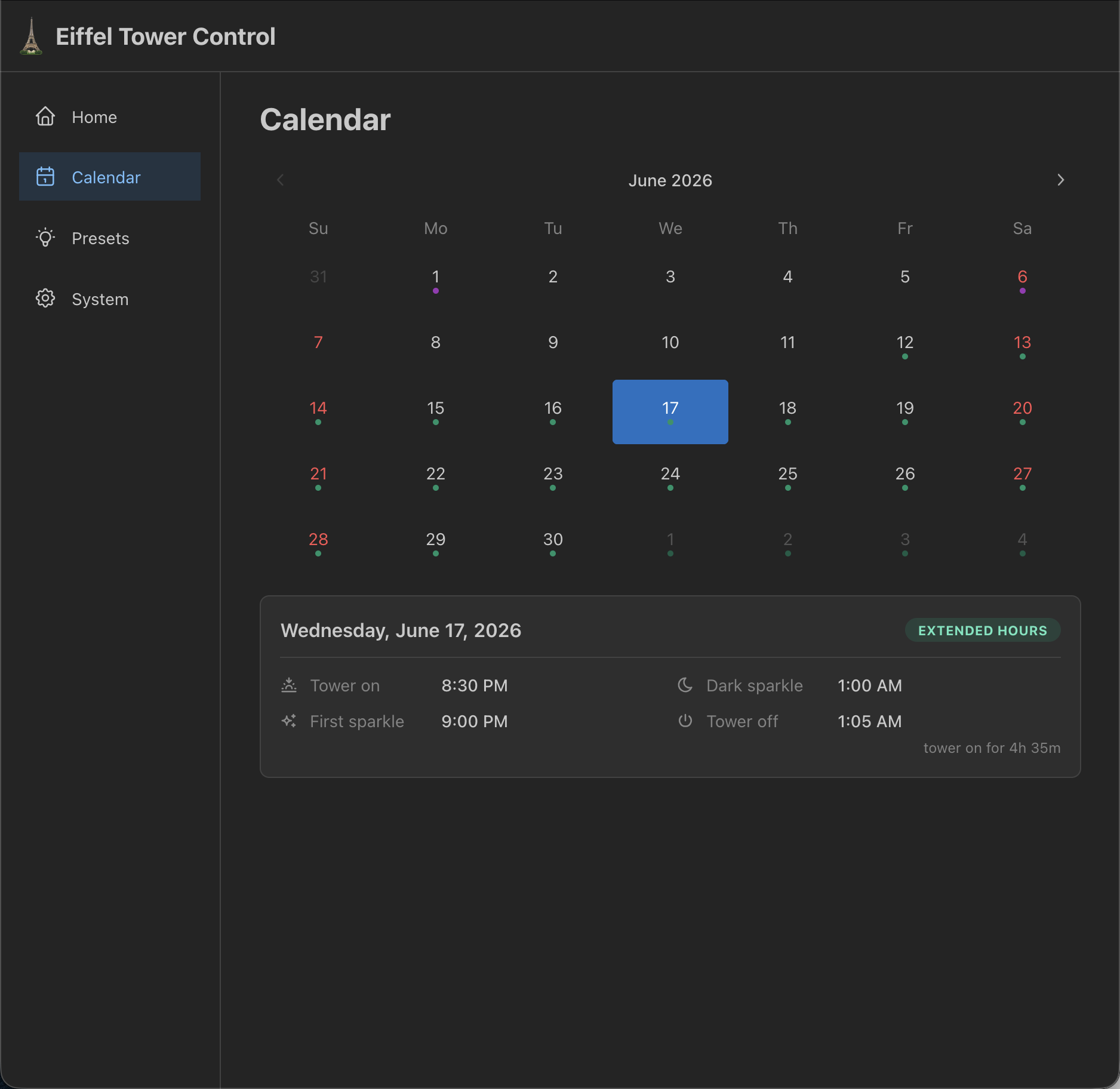Select June 1 on the calendar
1120x1089 pixels.
point(436,281)
